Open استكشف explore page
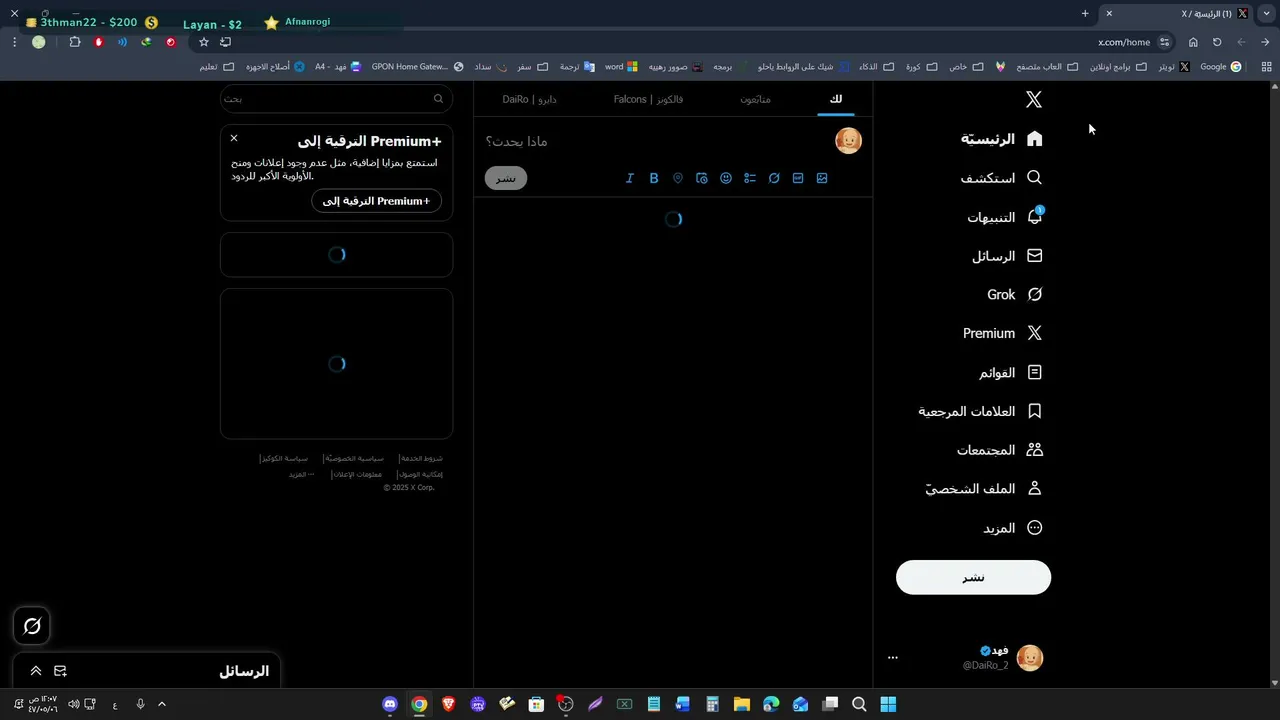Image resolution: width=1280 pixels, height=720 pixels. coord(1002,178)
